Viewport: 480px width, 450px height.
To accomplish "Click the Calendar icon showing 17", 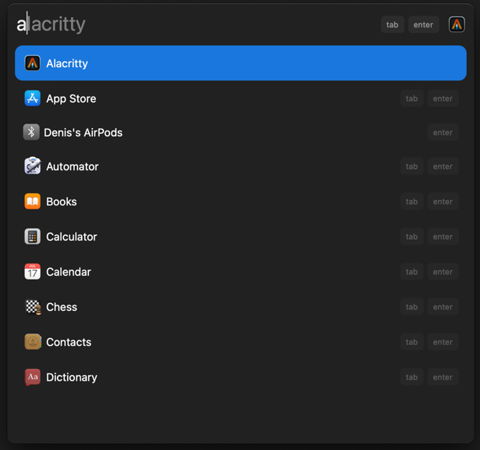I will (x=32, y=272).
